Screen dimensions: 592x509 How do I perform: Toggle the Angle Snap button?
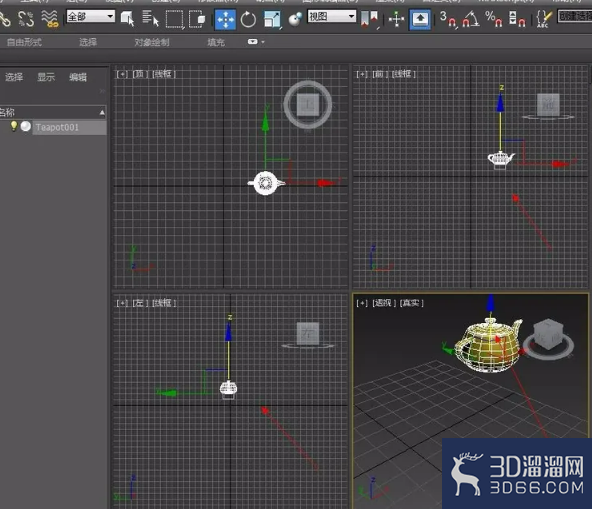[x=471, y=19]
